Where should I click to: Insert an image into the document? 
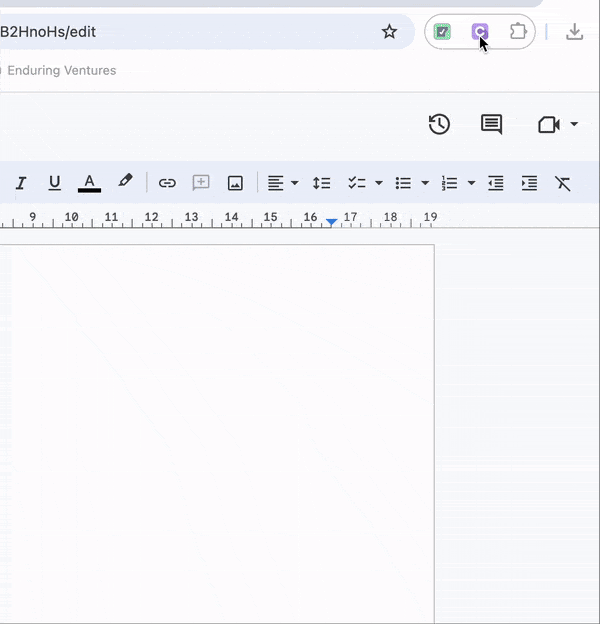pyautogui.click(x=235, y=183)
